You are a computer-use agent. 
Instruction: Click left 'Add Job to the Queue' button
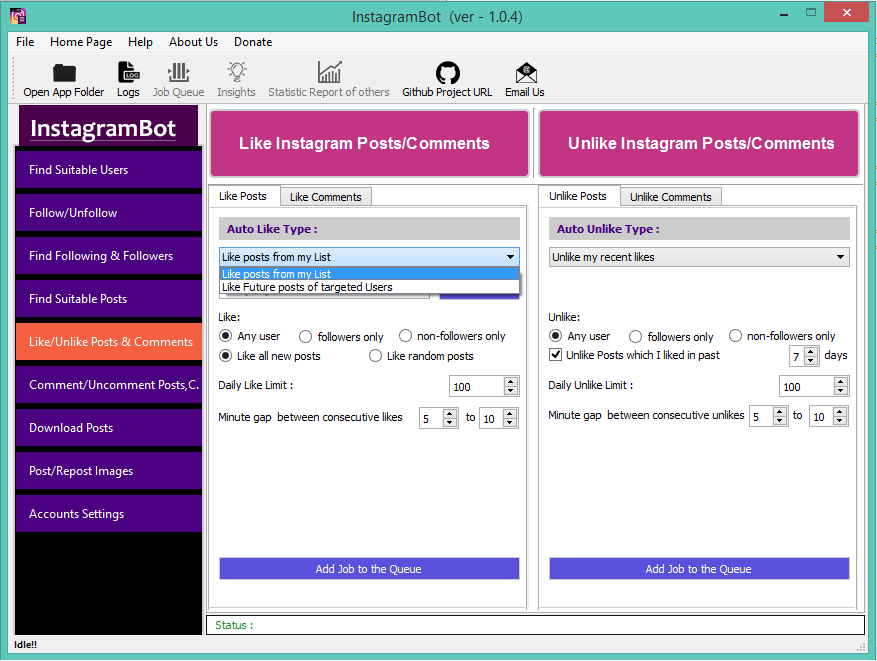369,569
